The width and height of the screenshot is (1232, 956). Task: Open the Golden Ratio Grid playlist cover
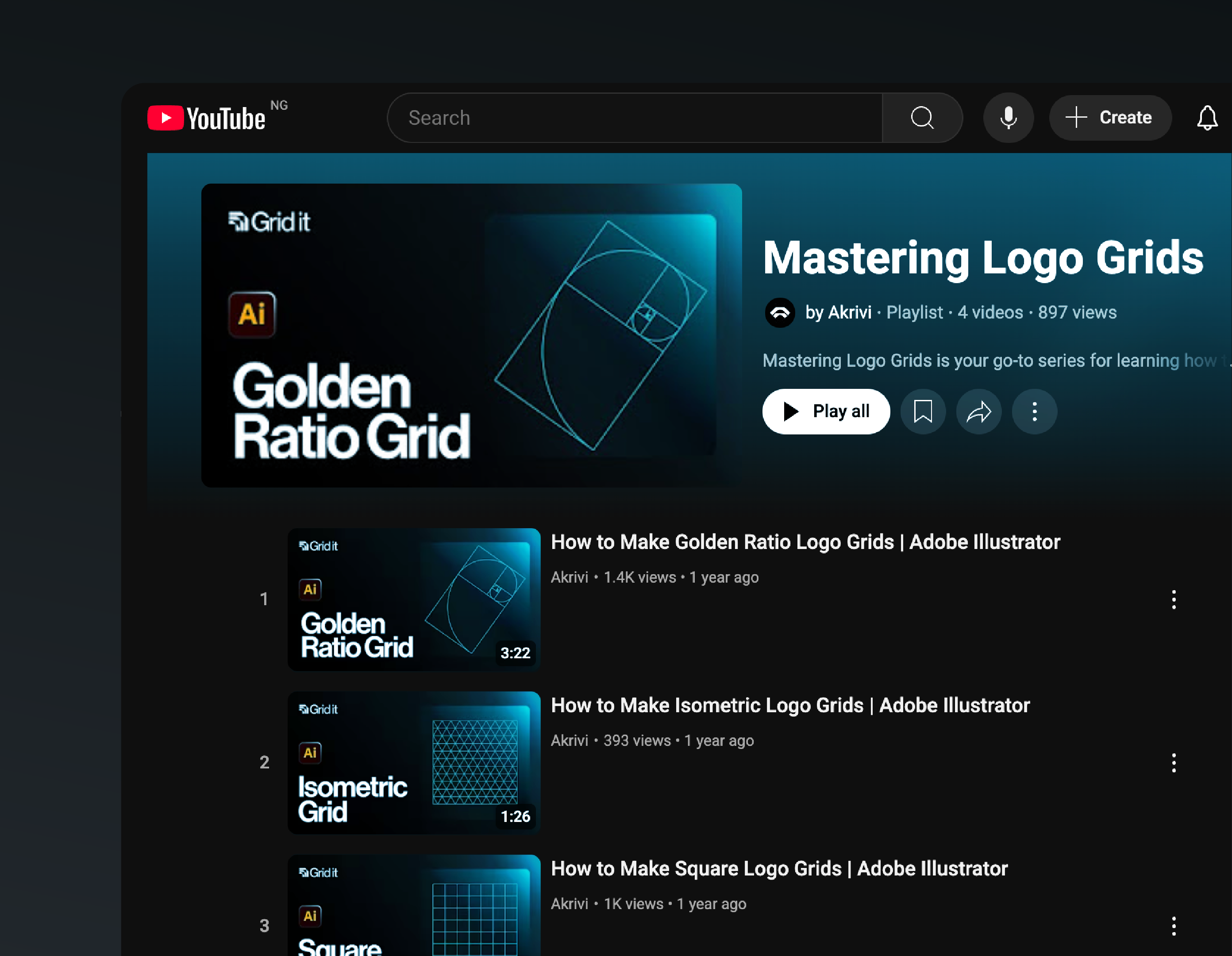pyautogui.click(x=472, y=335)
